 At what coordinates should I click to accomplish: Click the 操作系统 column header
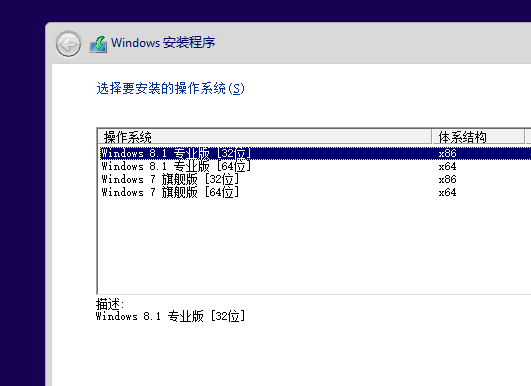(265, 137)
